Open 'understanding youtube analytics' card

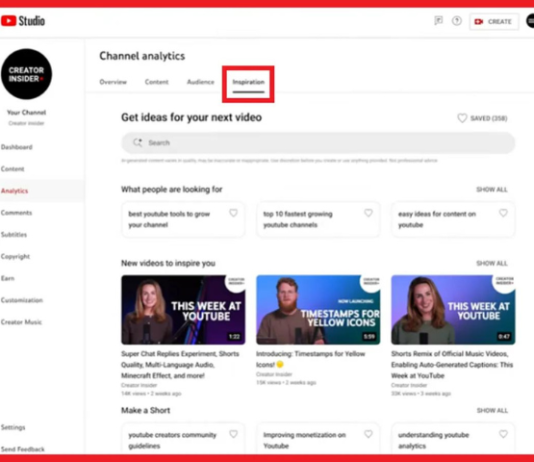(x=453, y=439)
